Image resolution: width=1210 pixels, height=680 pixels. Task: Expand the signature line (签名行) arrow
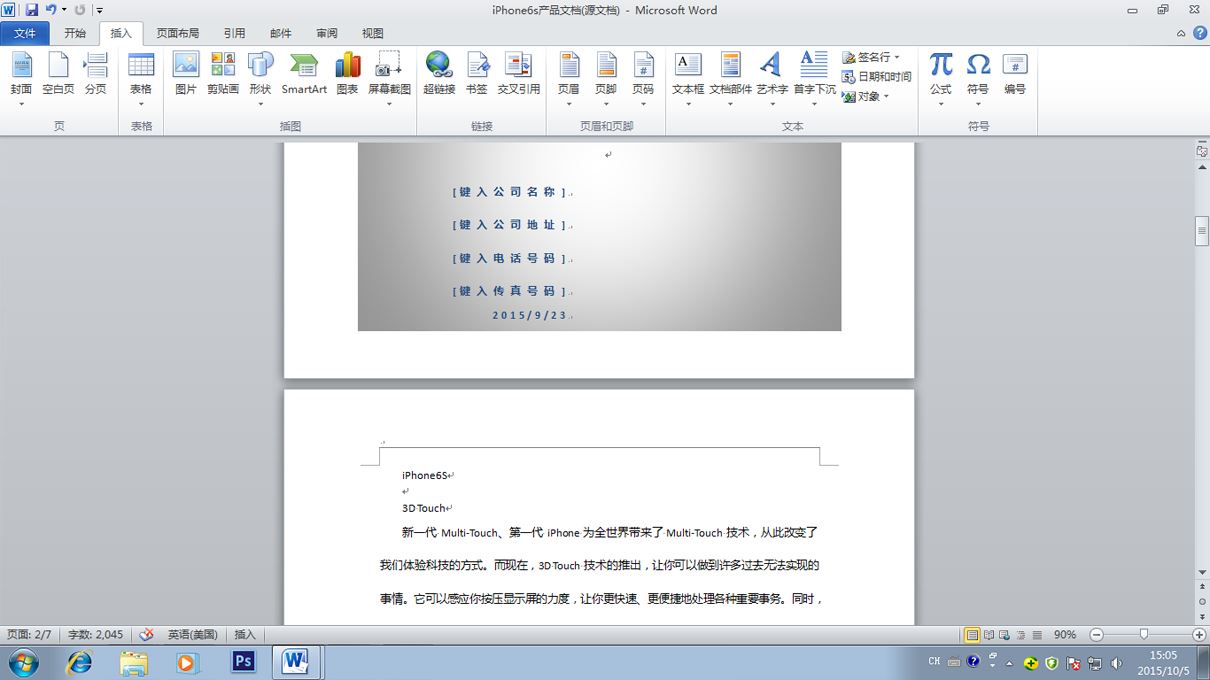pos(897,57)
